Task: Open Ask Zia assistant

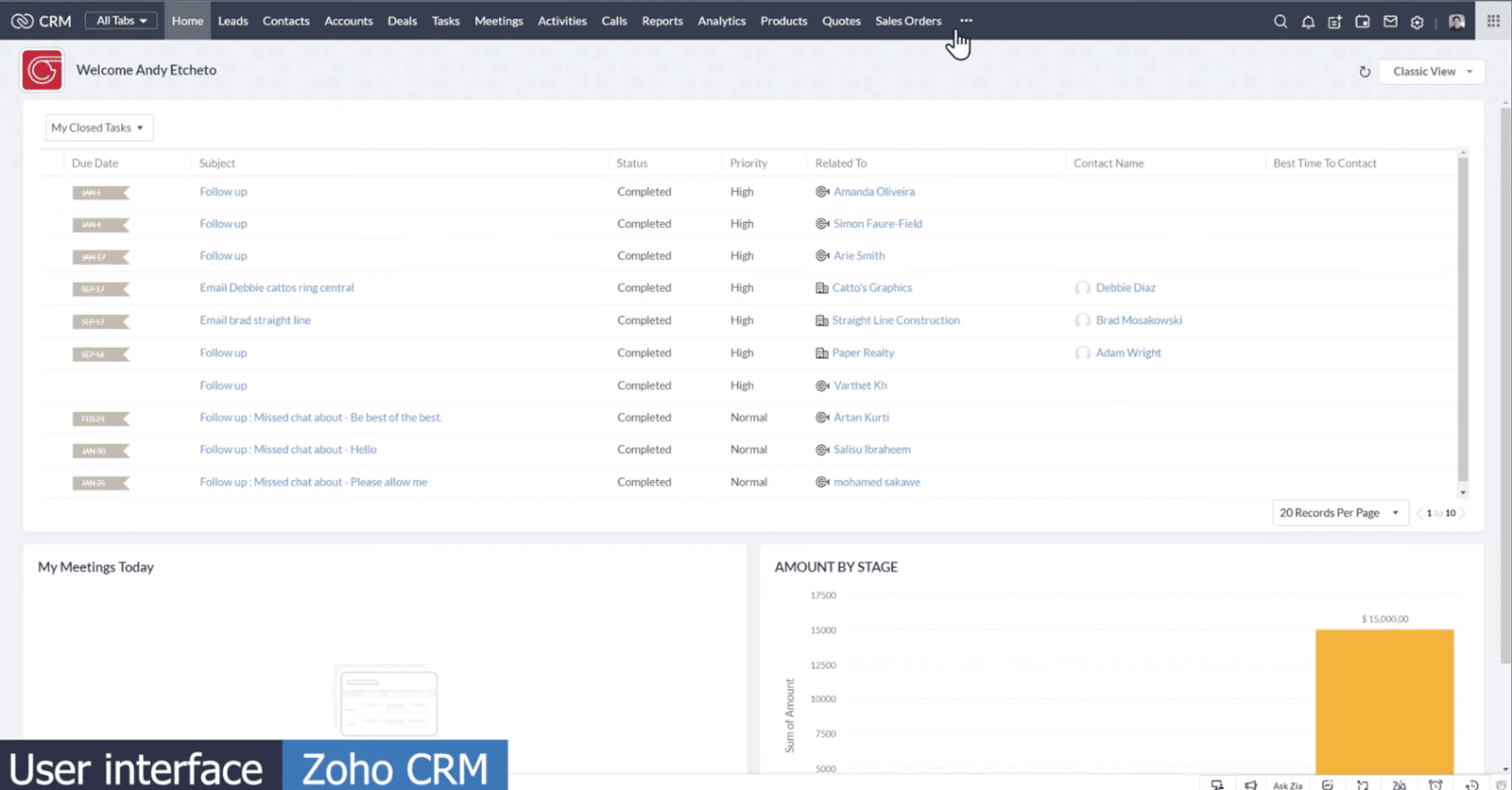Action: 1287,784
